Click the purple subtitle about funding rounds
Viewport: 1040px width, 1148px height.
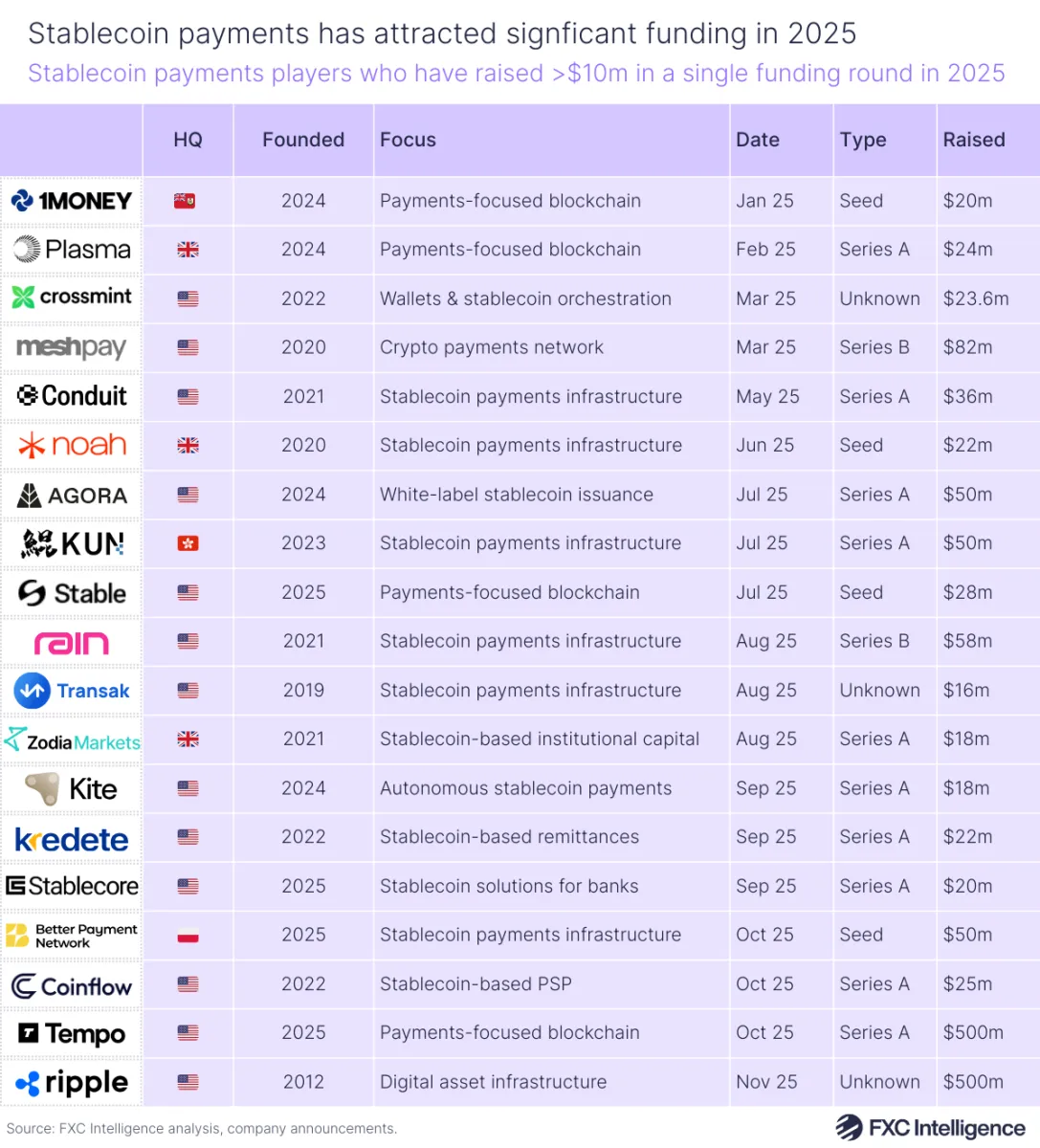pyautogui.click(x=517, y=73)
